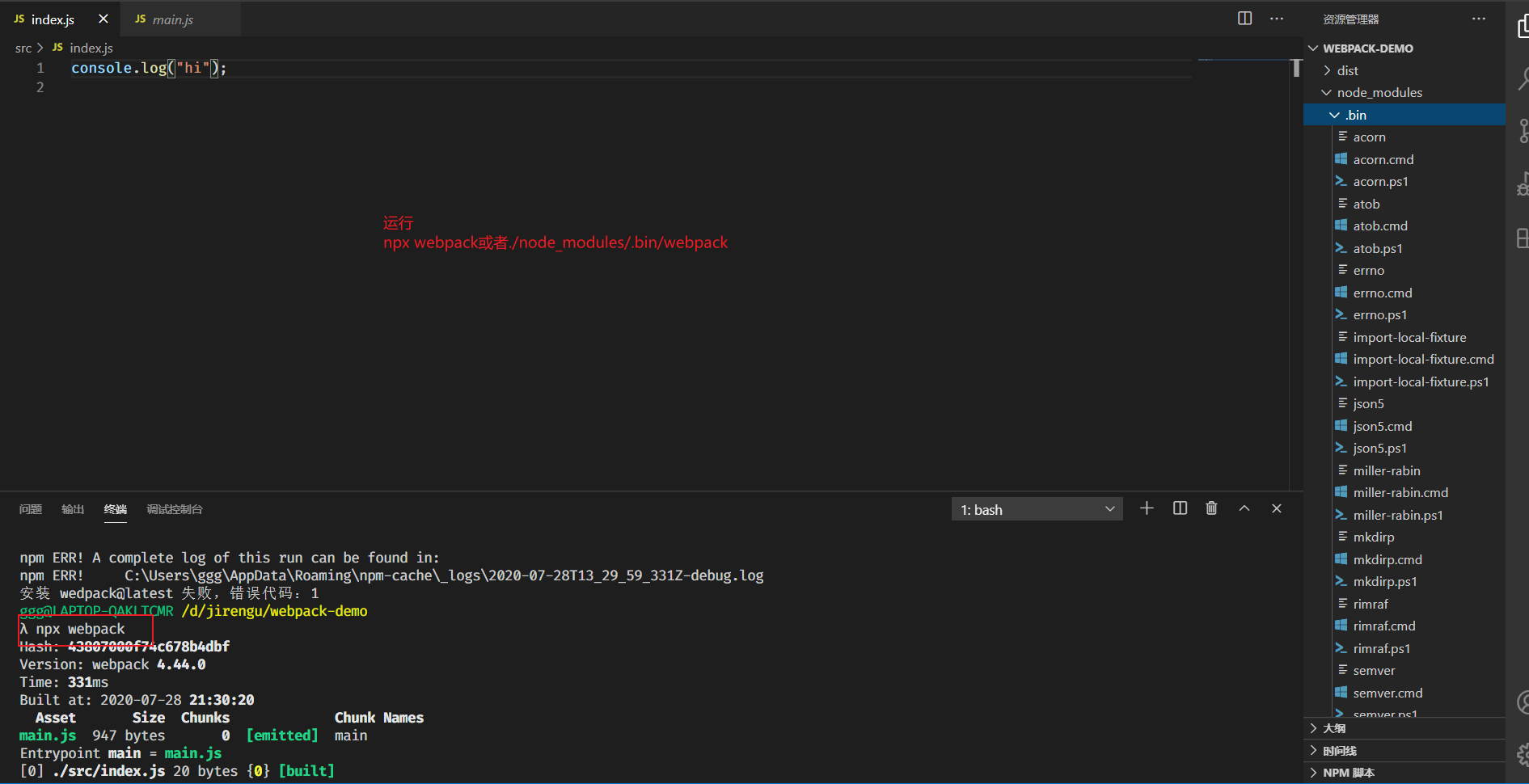
Task: Open the '1: bash' terminal dropdown
Action: (x=1037, y=509)
